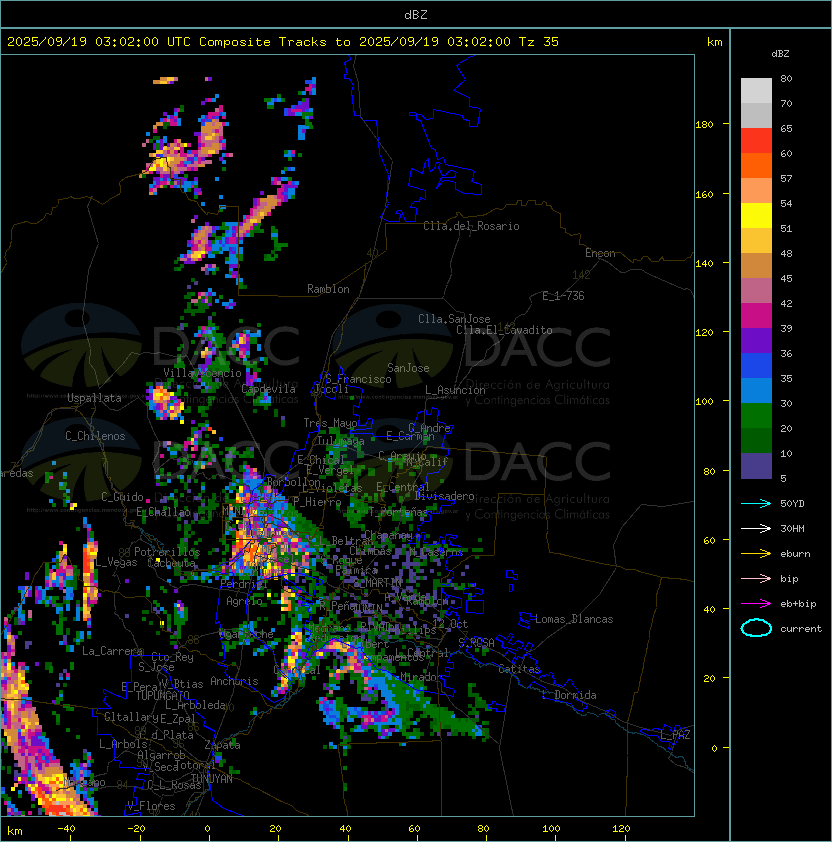Click the 'Ramblon' map label
832x842 pixels.
(328, 289)
